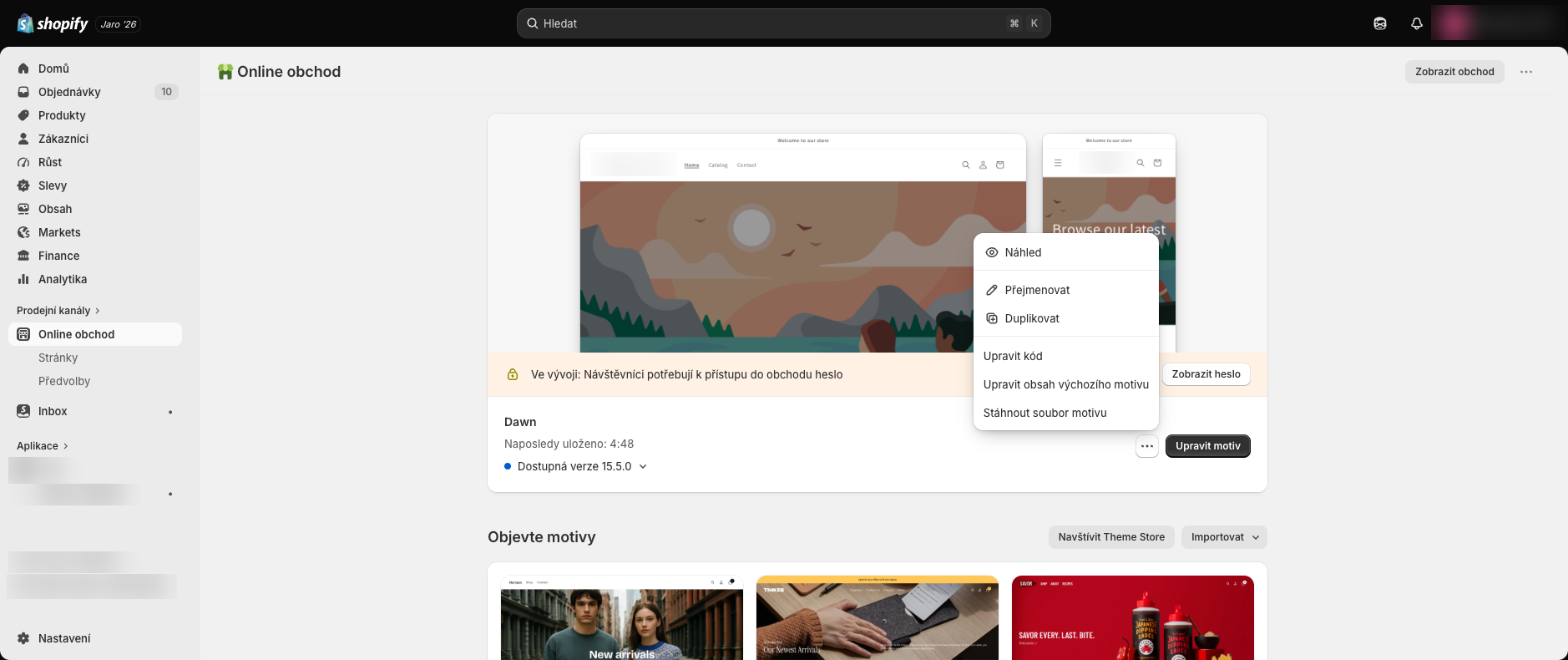Choose Přejmenovat in the theme menu
The height and width of the screenshot is (660, 1568).
(x=1066, y=290)
